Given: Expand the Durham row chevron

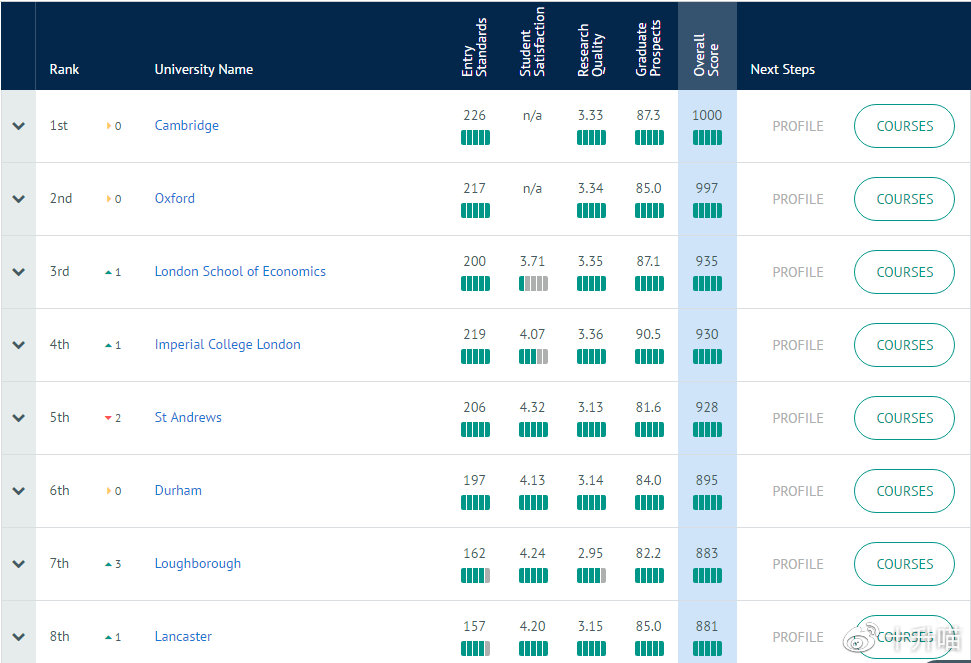Looking at the screenshot, I should (19, 491).
